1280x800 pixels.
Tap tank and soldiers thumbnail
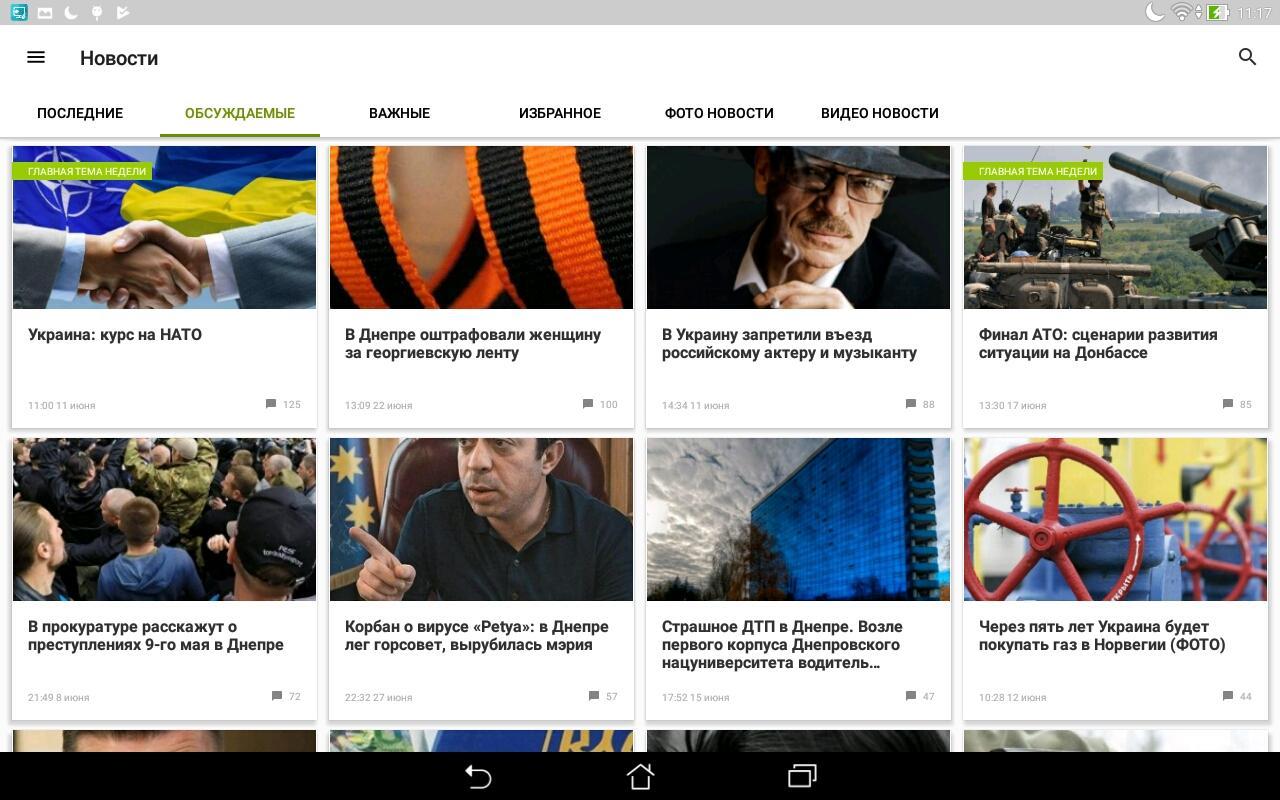[1115, 227]
